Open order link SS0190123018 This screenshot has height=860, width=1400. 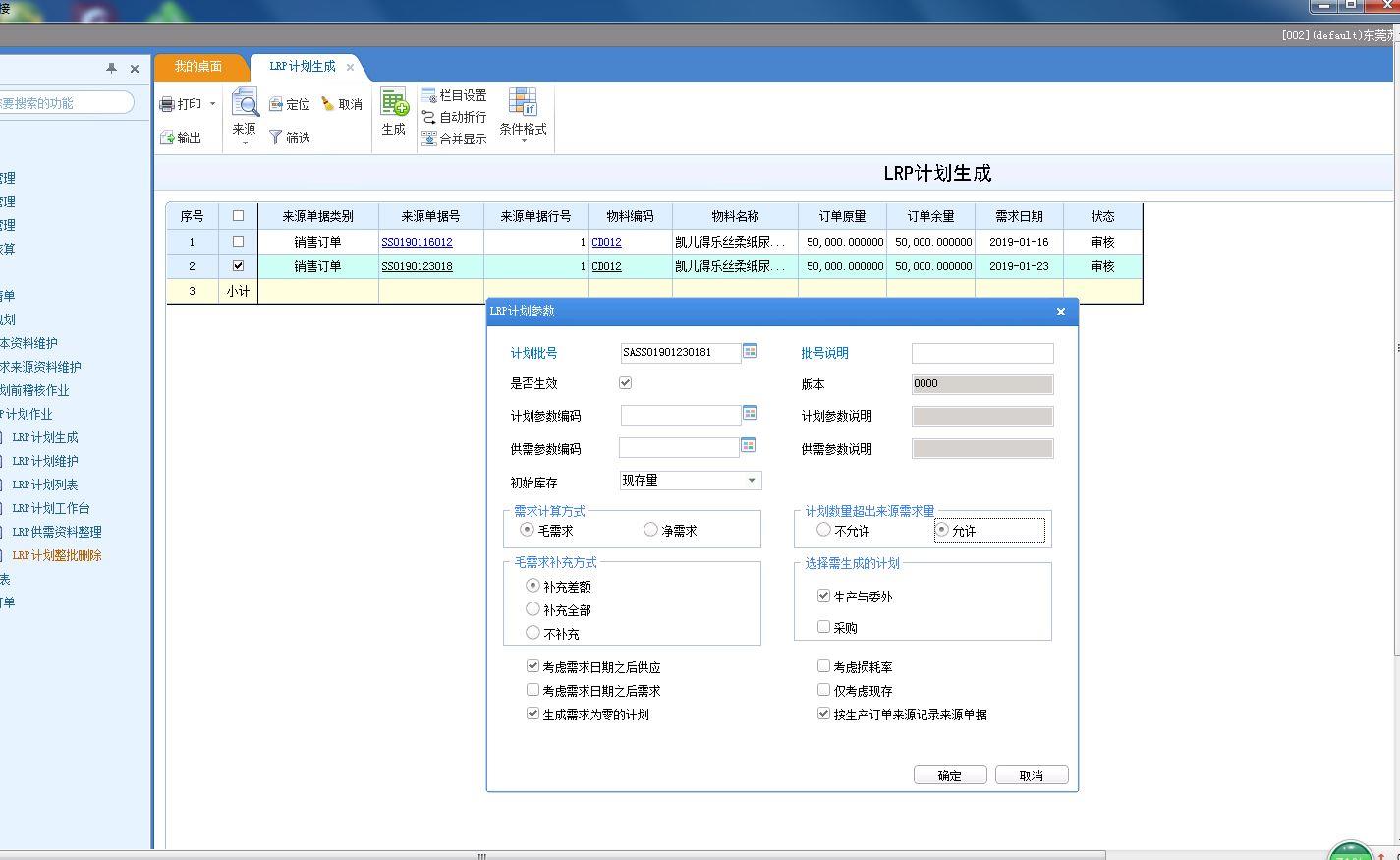point(417,266)
